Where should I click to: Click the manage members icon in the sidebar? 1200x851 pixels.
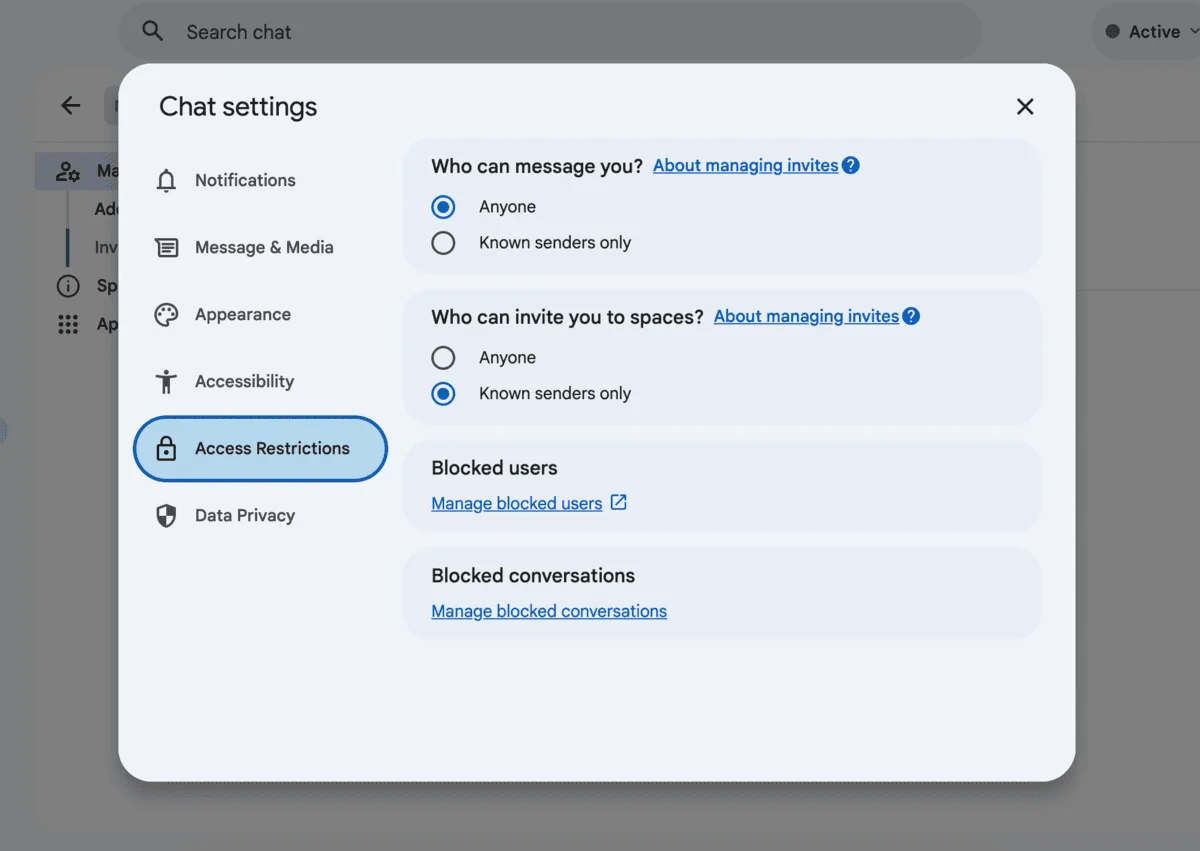coord(68,171)
